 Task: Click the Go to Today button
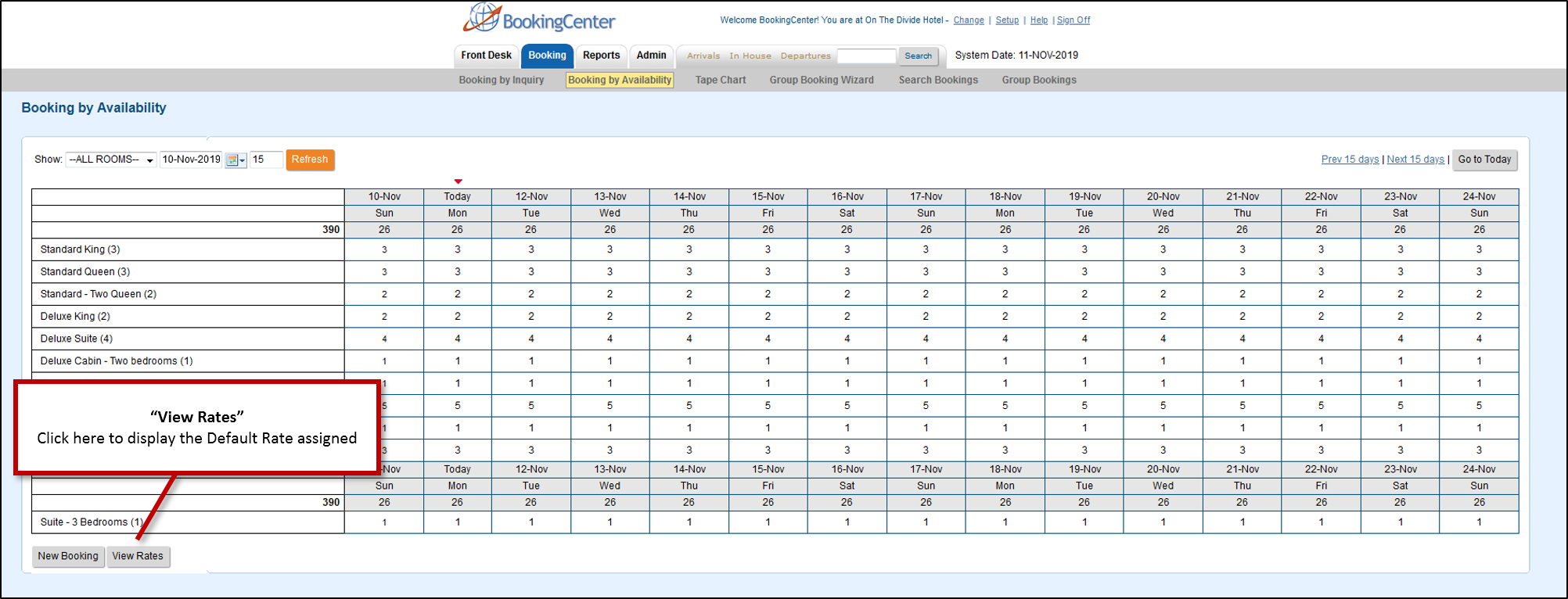[x=1484, y=160]
